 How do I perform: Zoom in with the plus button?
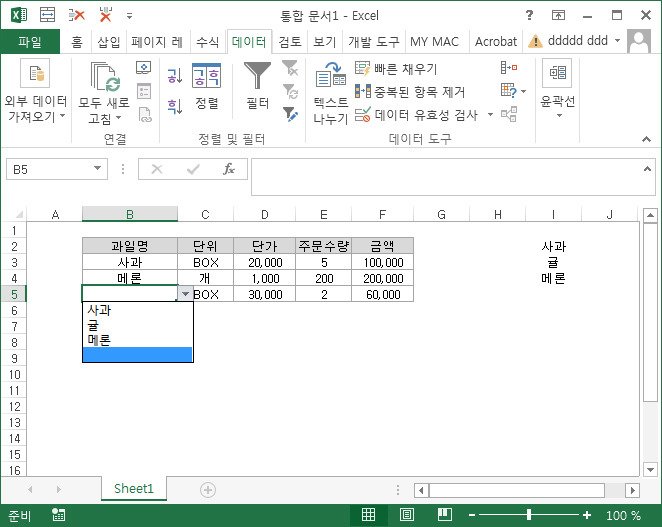(x=587, y=515)
